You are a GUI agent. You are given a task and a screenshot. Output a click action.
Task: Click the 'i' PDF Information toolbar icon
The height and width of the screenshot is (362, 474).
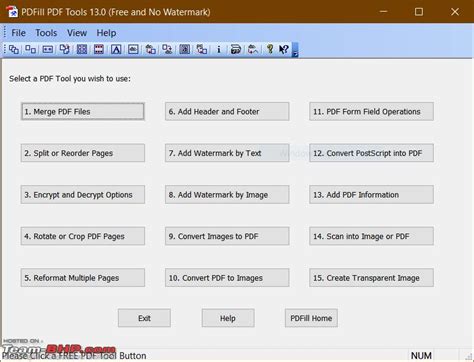[219, 50]
